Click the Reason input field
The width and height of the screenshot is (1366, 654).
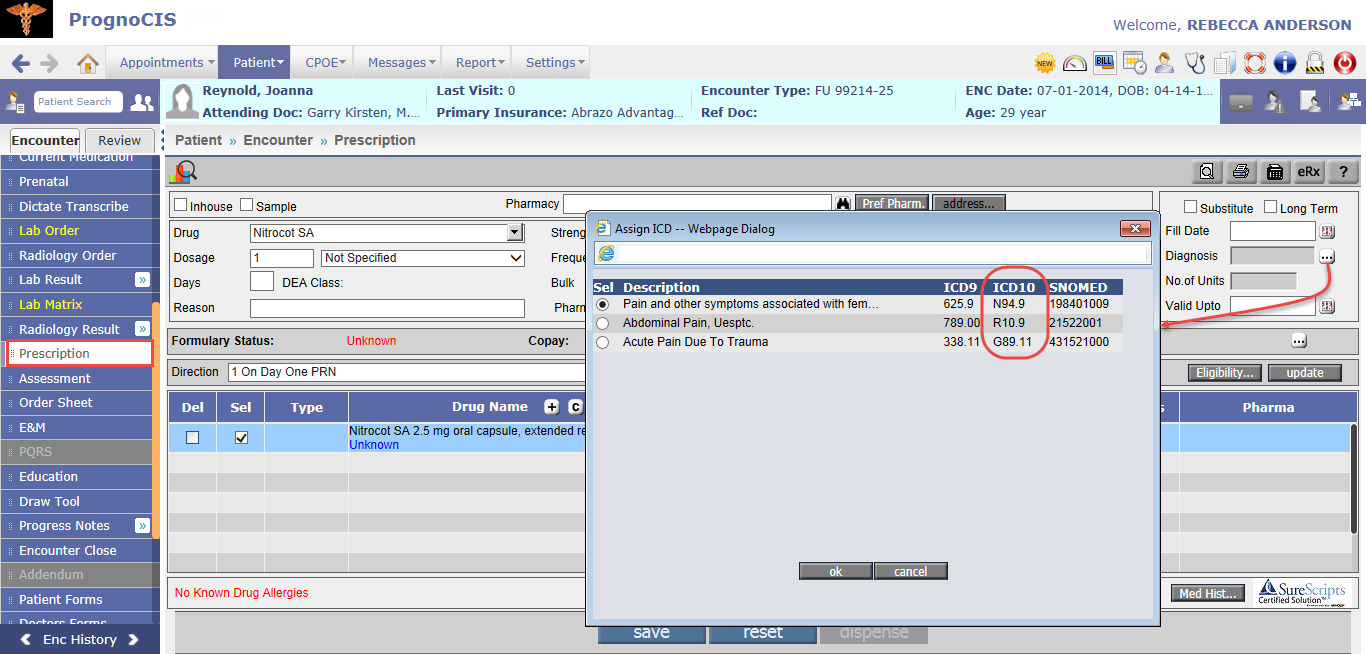[x=387, y=308]
